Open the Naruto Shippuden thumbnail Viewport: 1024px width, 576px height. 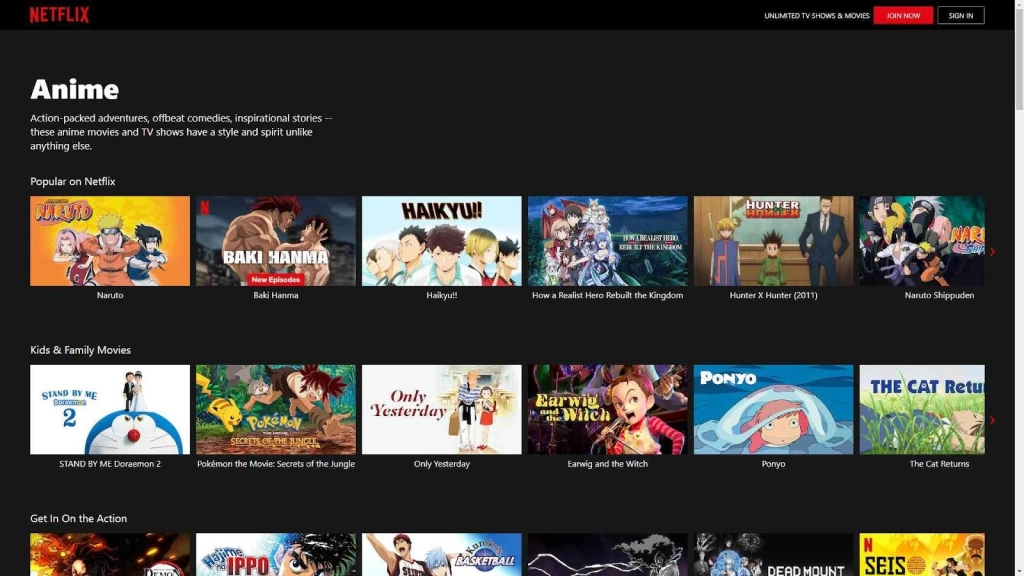[922, 241]
